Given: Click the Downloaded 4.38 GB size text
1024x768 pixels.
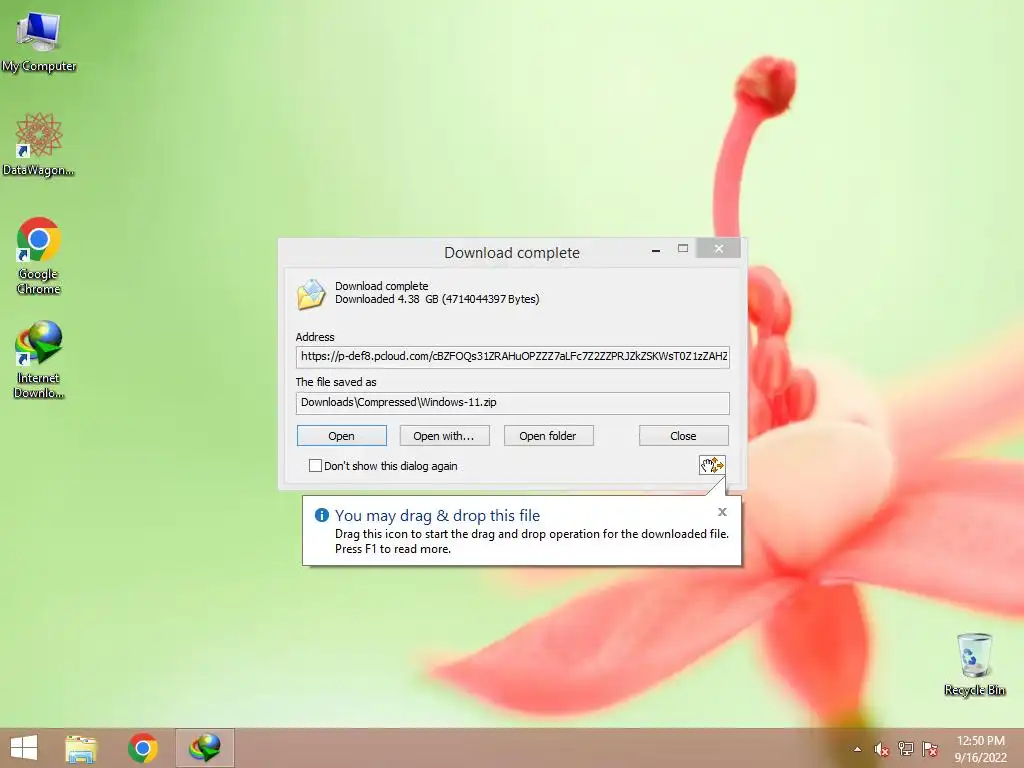Looking at the screenshot, I should coord(437,299).
